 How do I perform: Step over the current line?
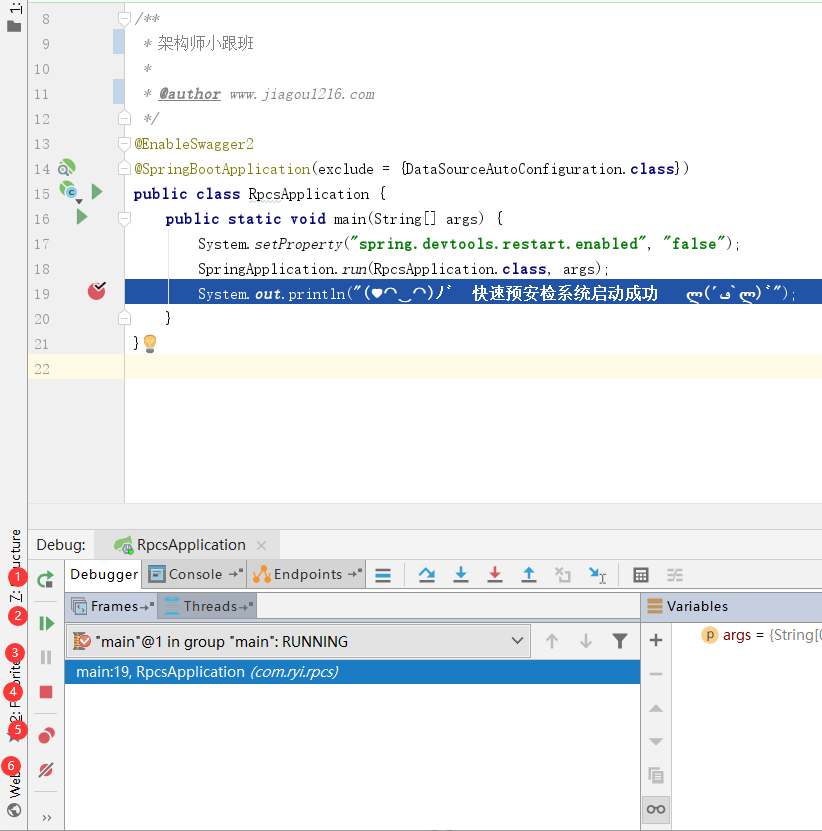(425, 575)
